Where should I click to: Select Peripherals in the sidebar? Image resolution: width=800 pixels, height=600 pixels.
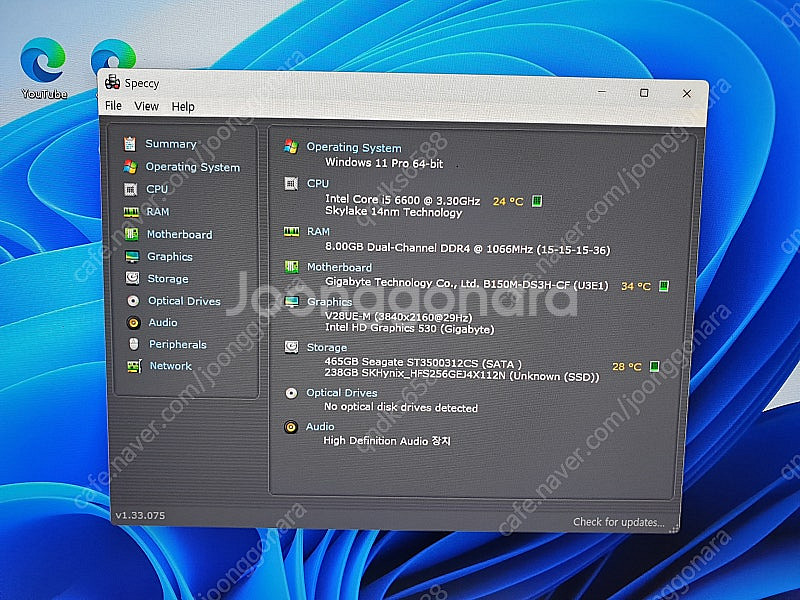pos(177,345)
